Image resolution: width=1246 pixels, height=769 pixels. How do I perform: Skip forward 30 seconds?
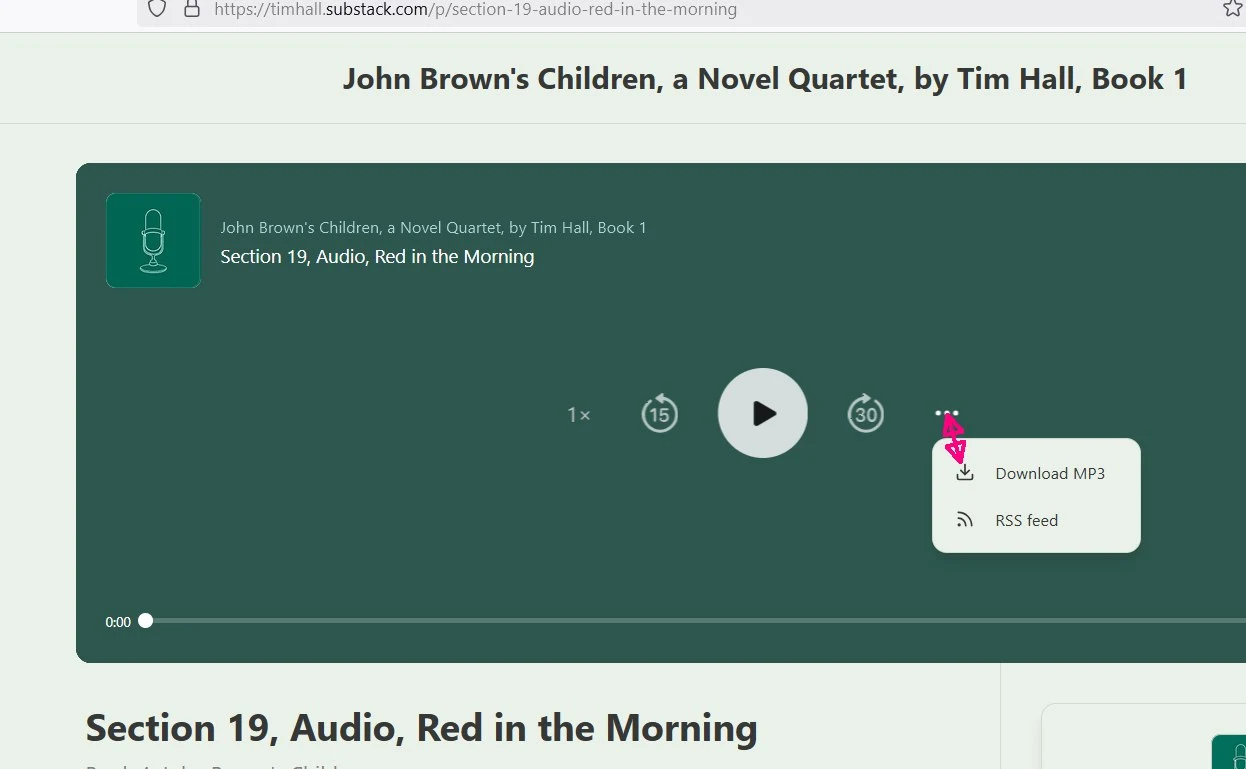[866, 414]
